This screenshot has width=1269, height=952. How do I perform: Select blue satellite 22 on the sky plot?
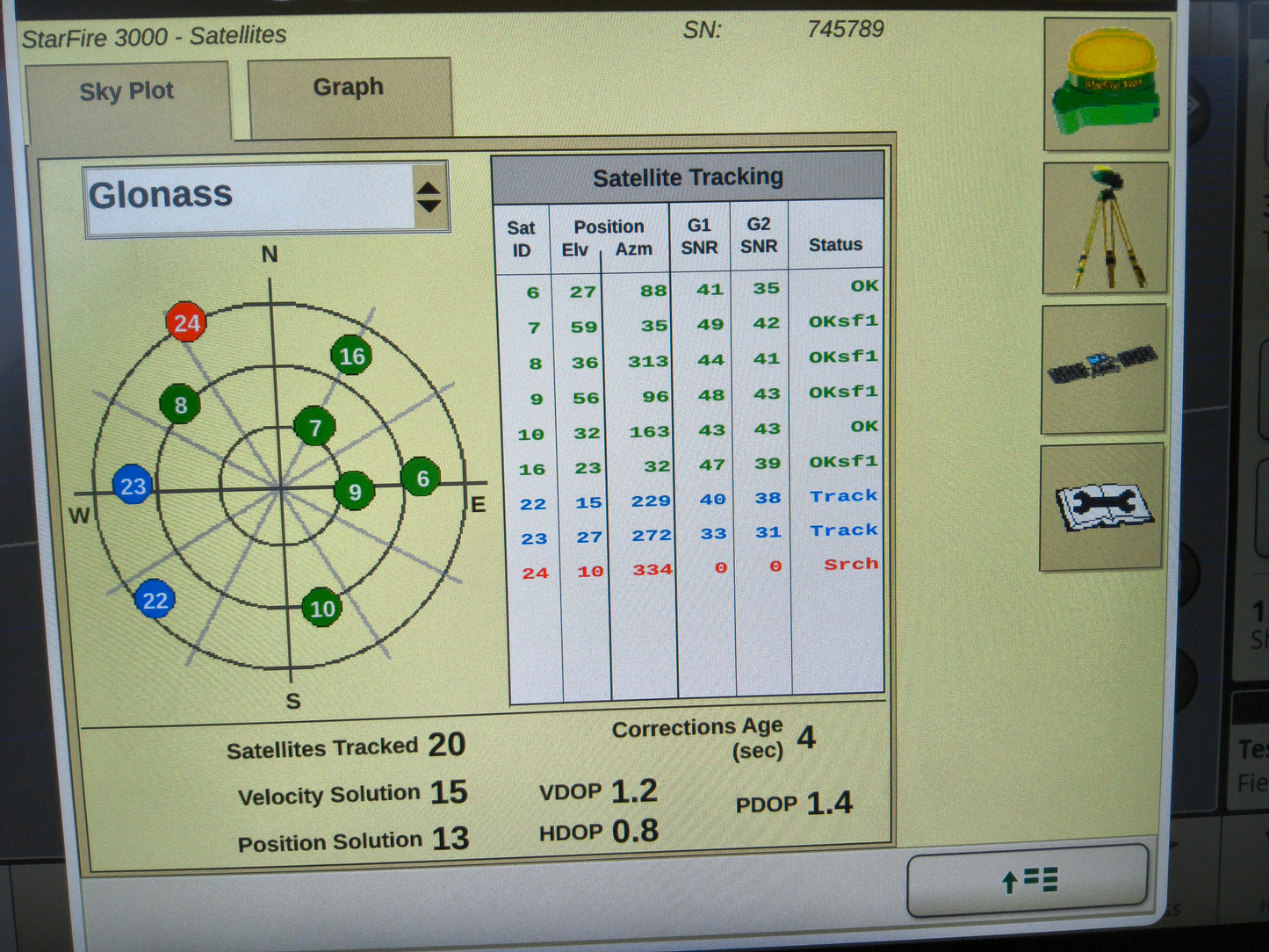(x=156, y=601)
